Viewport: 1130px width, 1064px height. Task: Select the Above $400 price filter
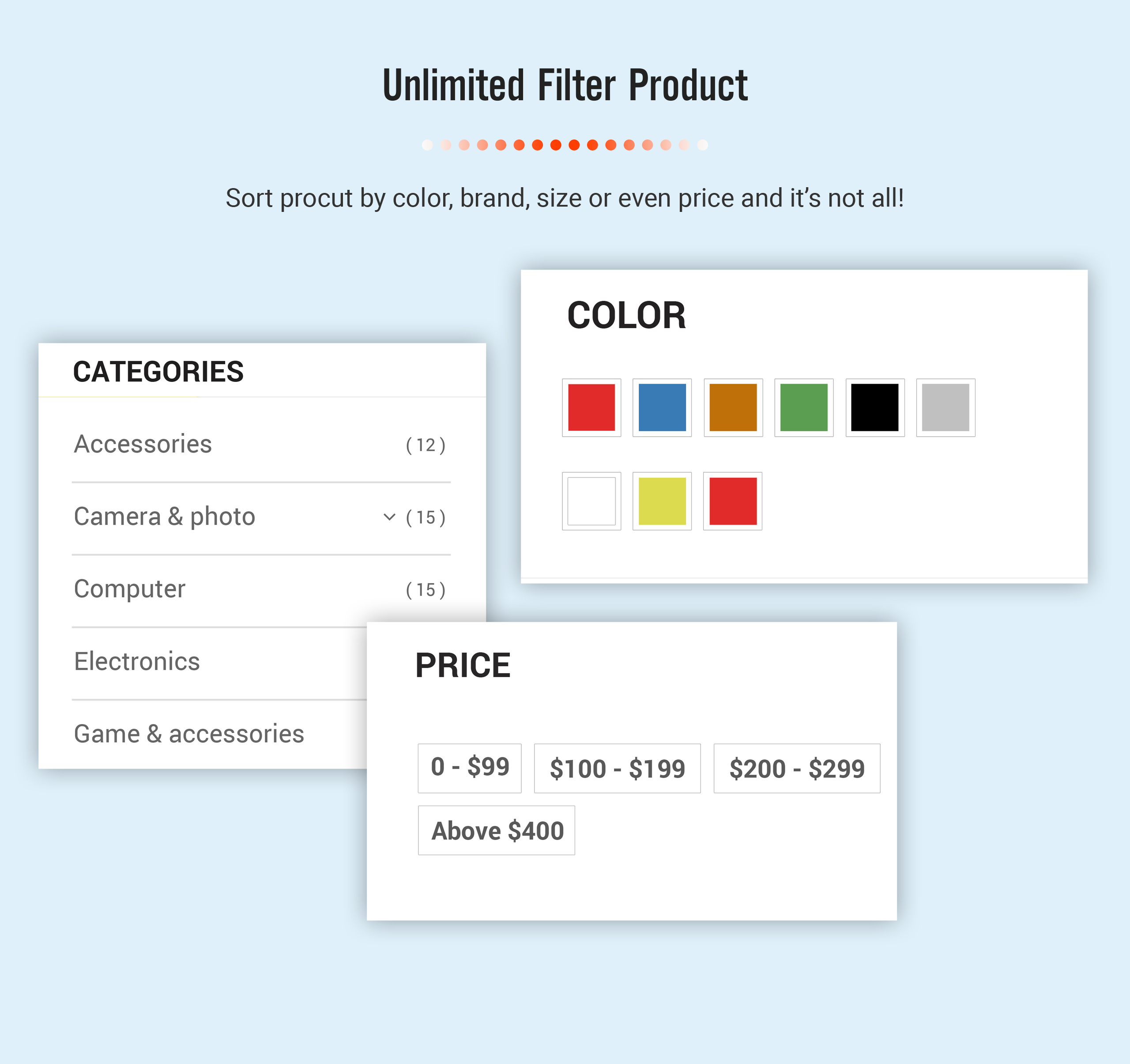496,830
